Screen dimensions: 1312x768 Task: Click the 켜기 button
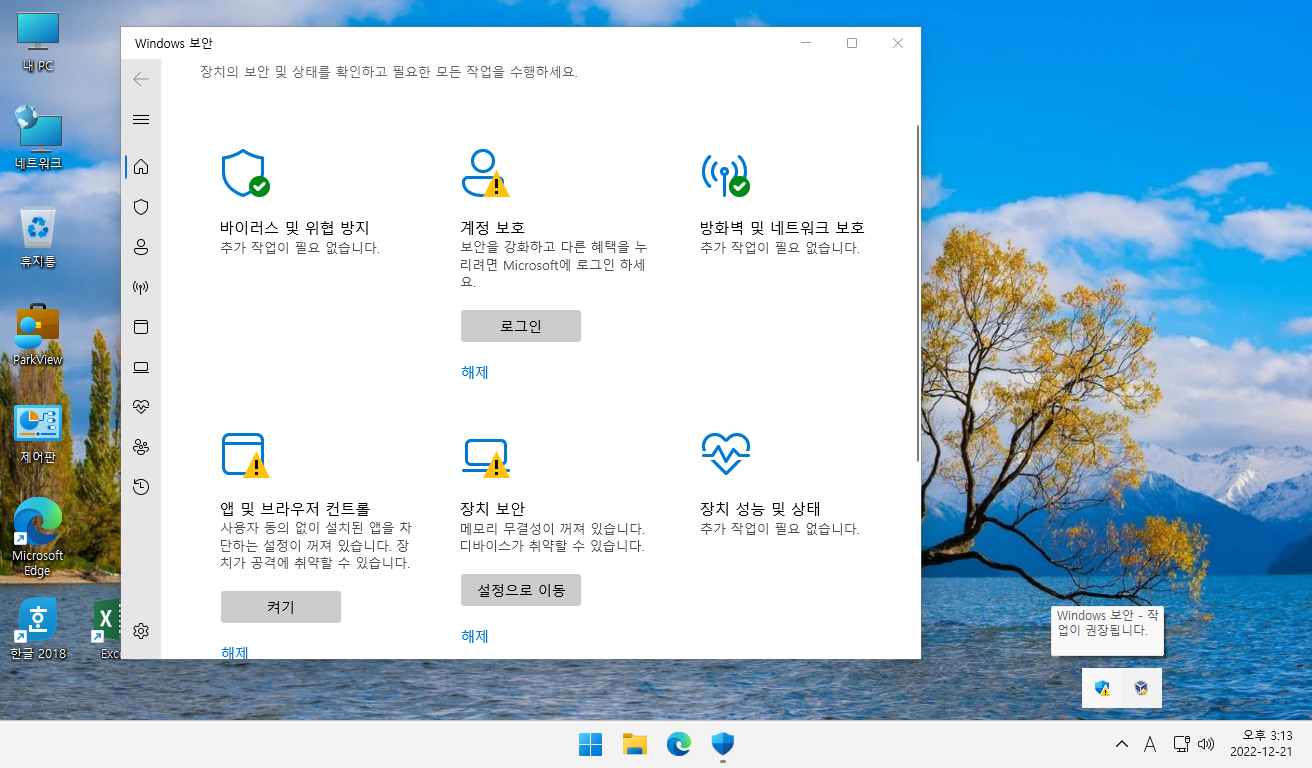coord(281,607)
